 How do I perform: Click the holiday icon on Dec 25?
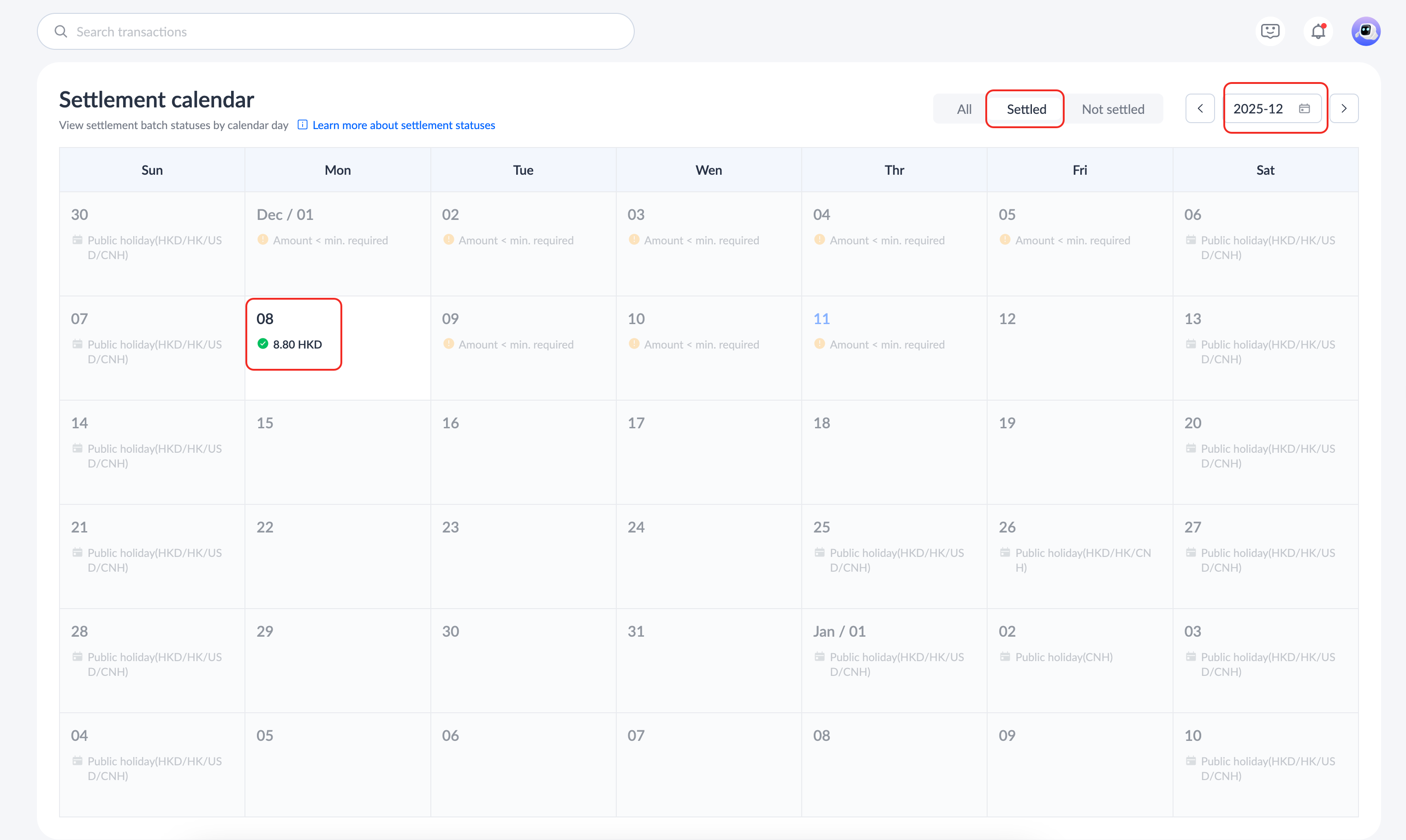tap(819, 552)
